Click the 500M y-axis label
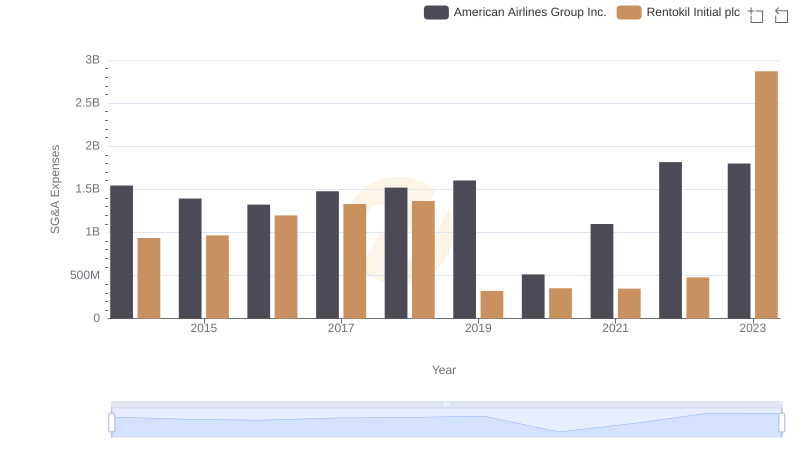Image resolution: width=800 pixels, height=461 pixels. (85, 275)
